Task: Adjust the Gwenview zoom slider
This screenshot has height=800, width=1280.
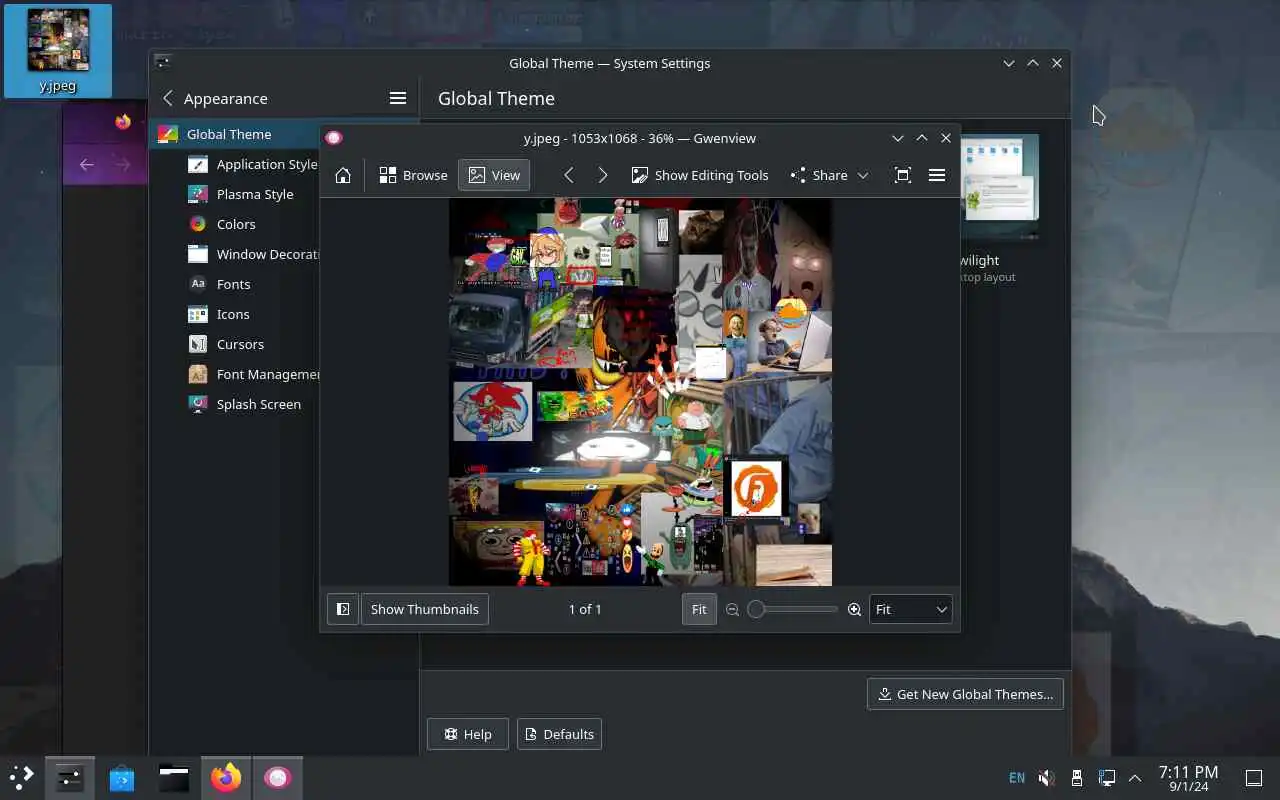Action: coord(792,609)
